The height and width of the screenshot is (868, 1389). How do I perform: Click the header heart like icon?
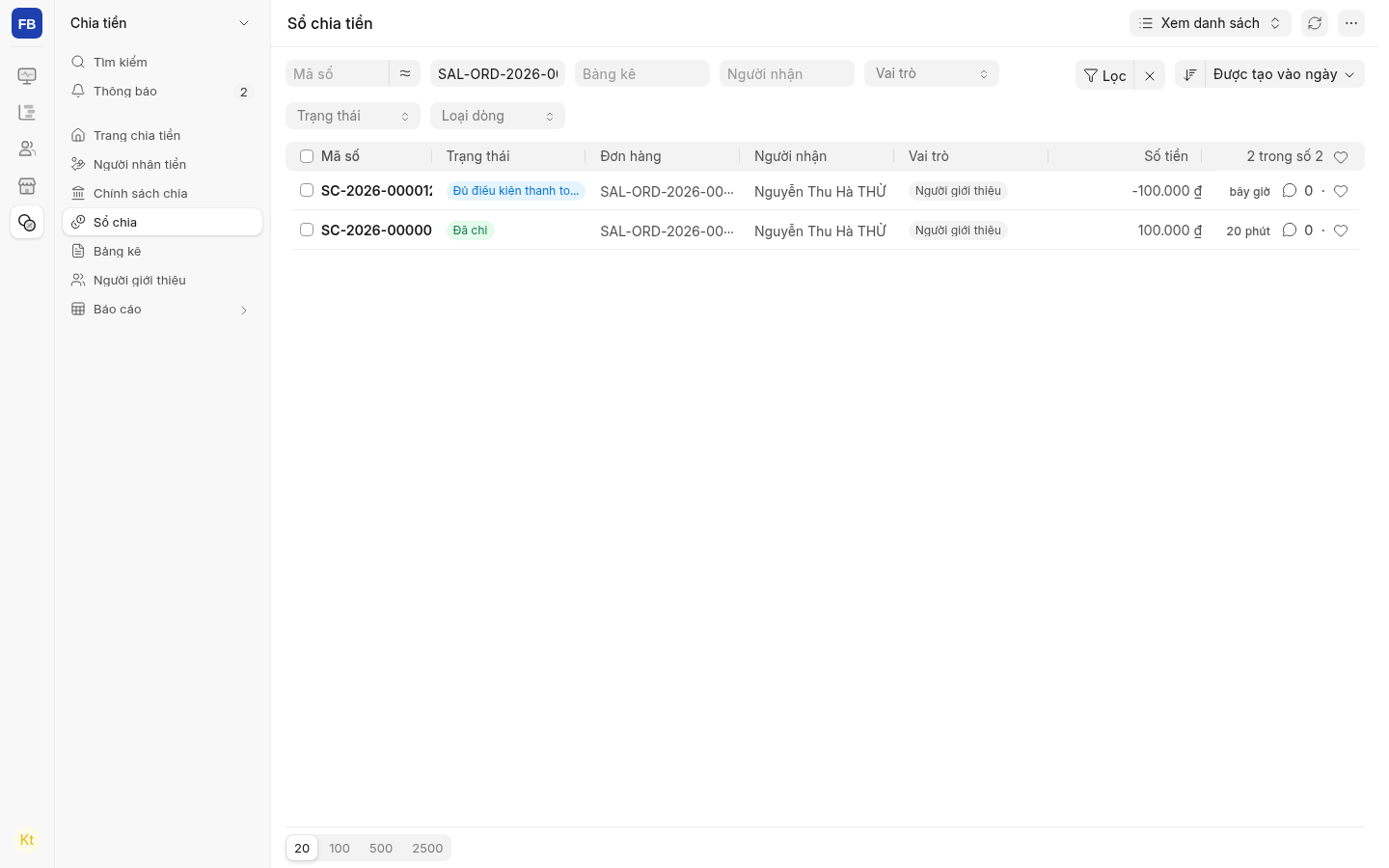[x=1341, y=156]
